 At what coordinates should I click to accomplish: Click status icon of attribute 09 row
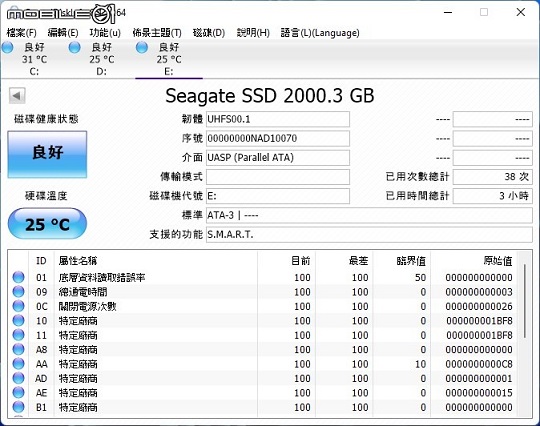click(18, 291)
